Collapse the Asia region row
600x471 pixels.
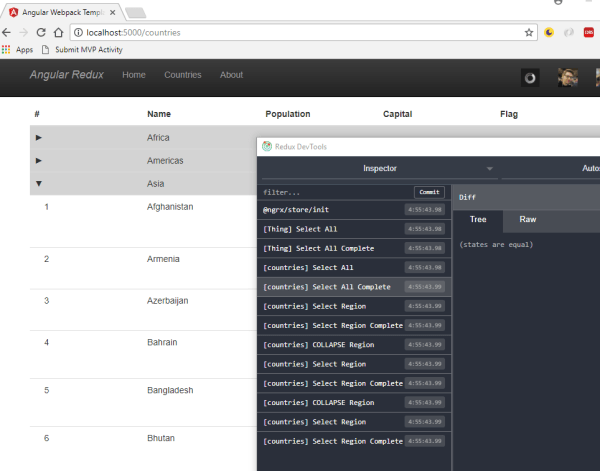click(x=39, y=184)
